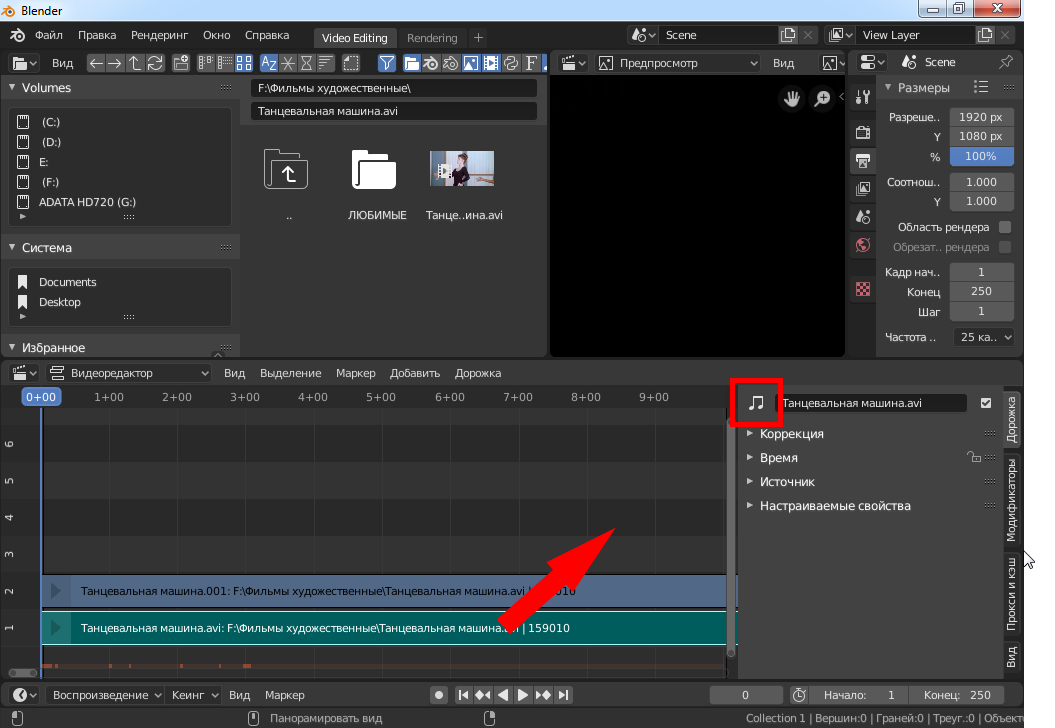The image size is (1055, 728).
Task: Open the Добавить menu in sequencer
Action: [414, 373]
